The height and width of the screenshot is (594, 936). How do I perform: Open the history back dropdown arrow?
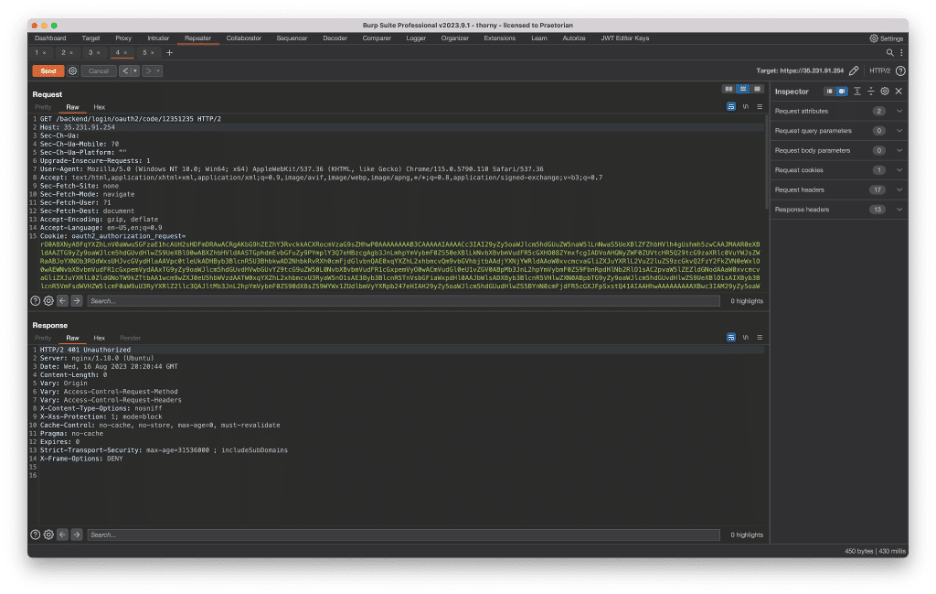pyautogui.click(x=136, y=71)
